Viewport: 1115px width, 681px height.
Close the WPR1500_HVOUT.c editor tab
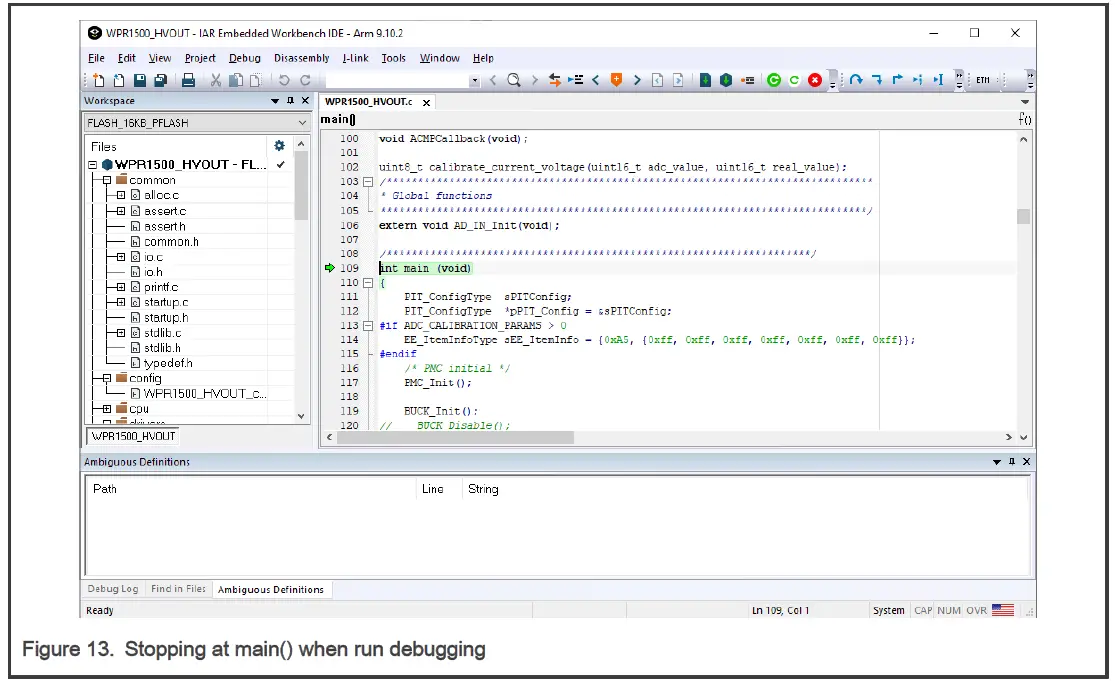coord(426,102)
